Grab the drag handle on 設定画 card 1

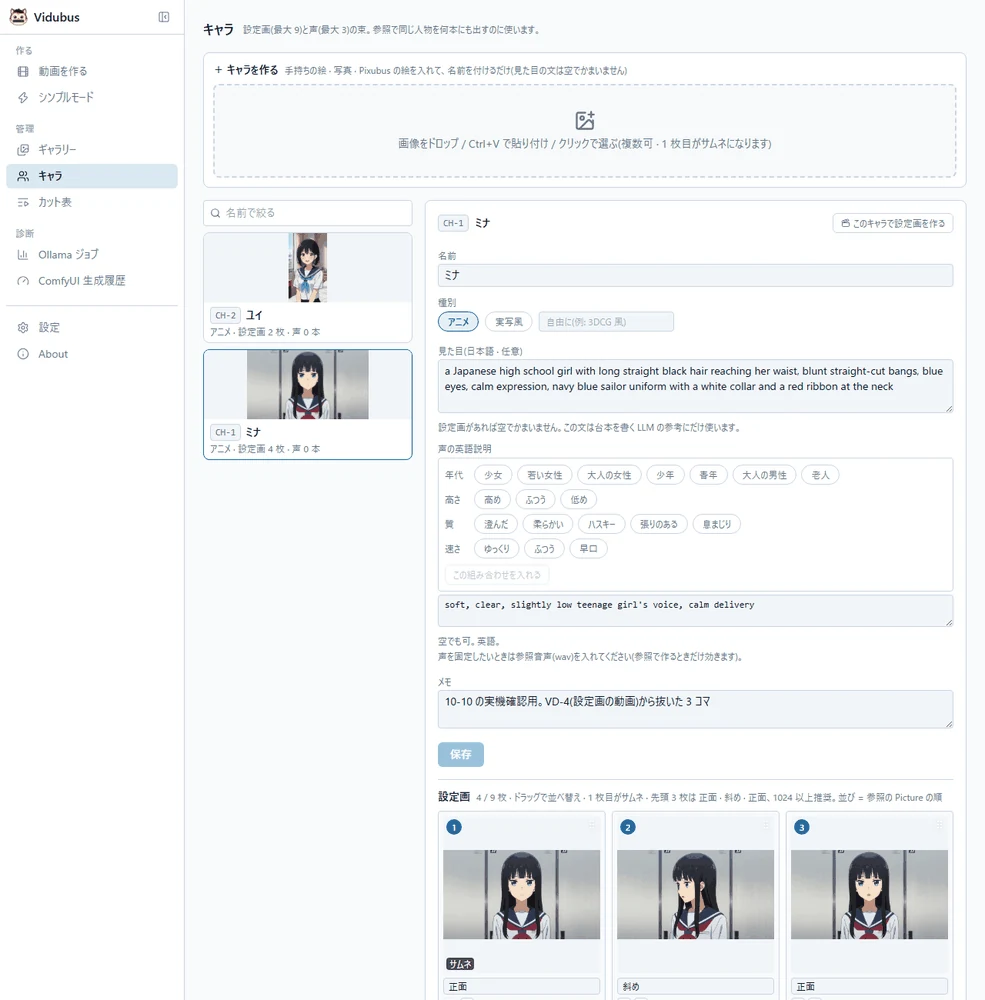(591, 825)
